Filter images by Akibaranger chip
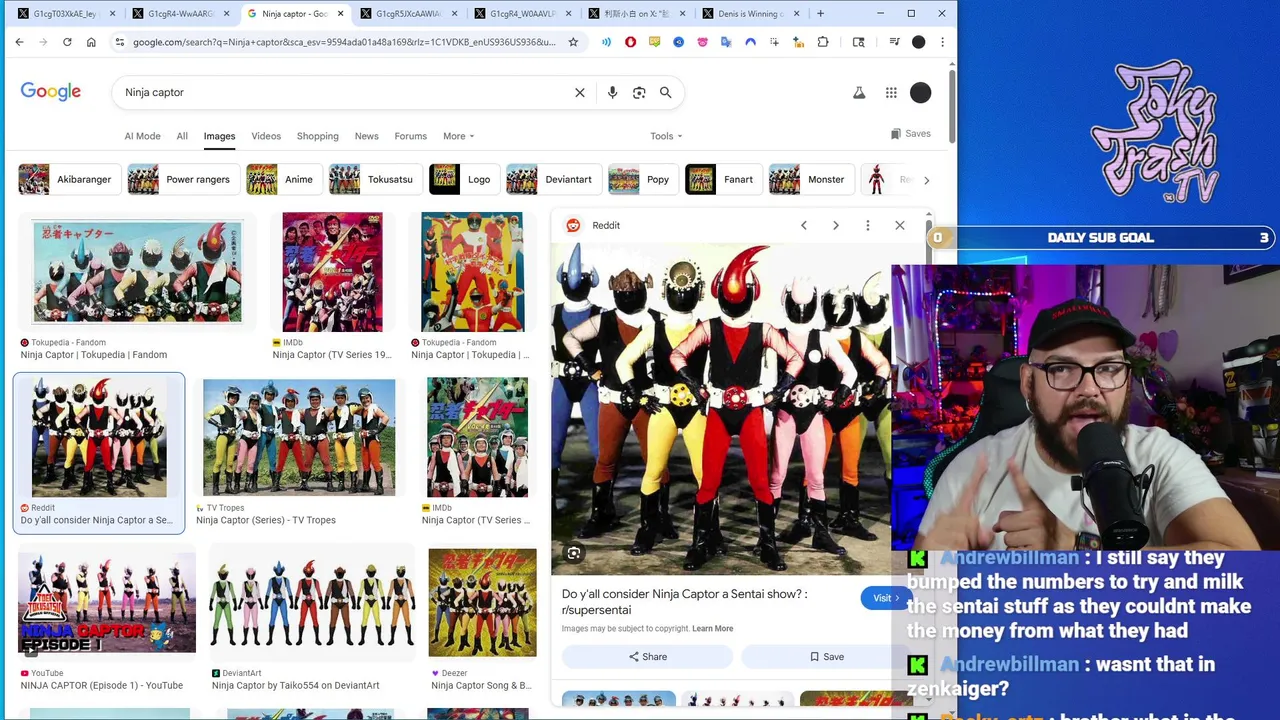 point(69,179)
